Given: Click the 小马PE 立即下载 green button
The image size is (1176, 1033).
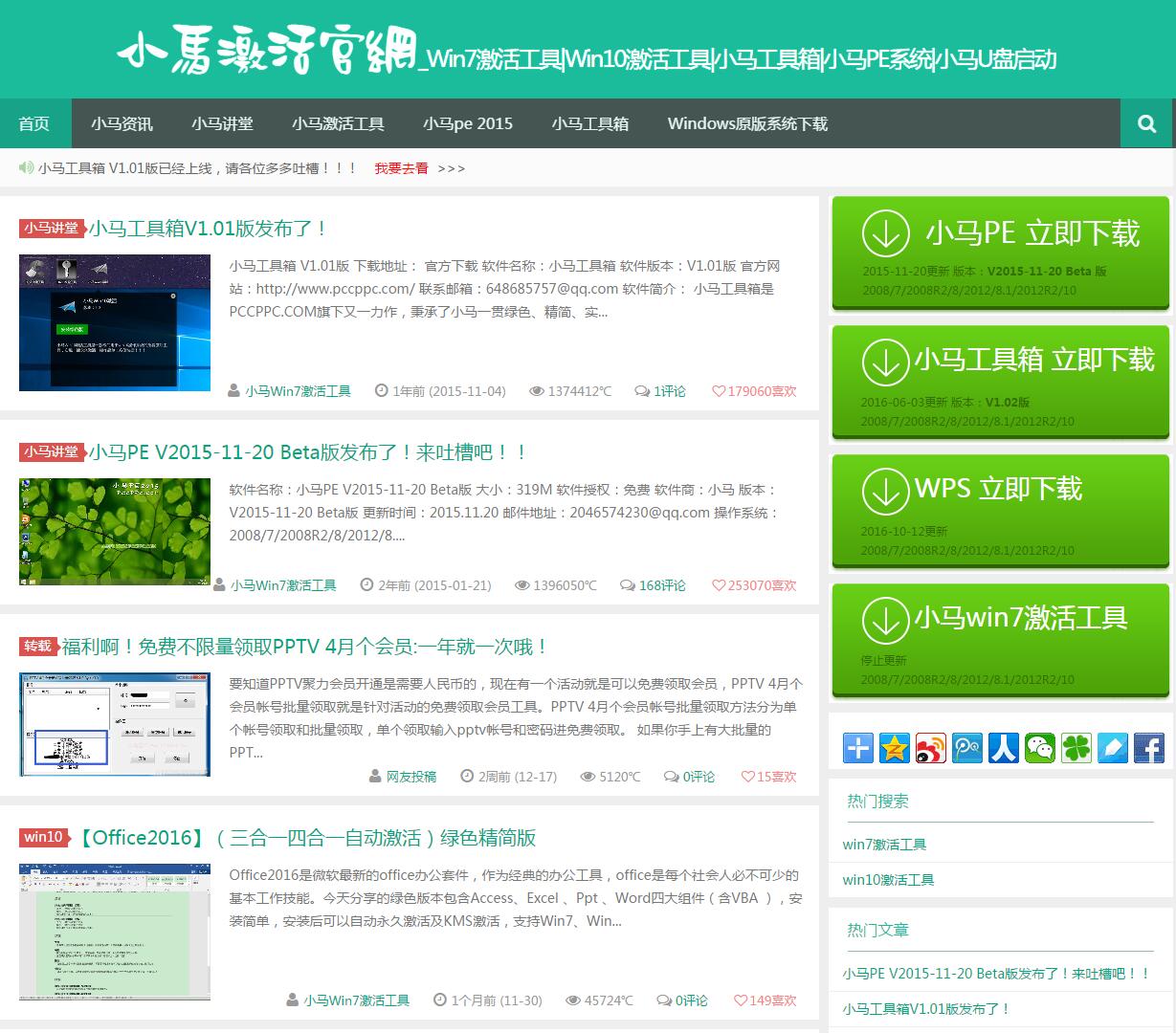Looking at the screenshot, I should pyautogui.click(x=1000, y=253).
